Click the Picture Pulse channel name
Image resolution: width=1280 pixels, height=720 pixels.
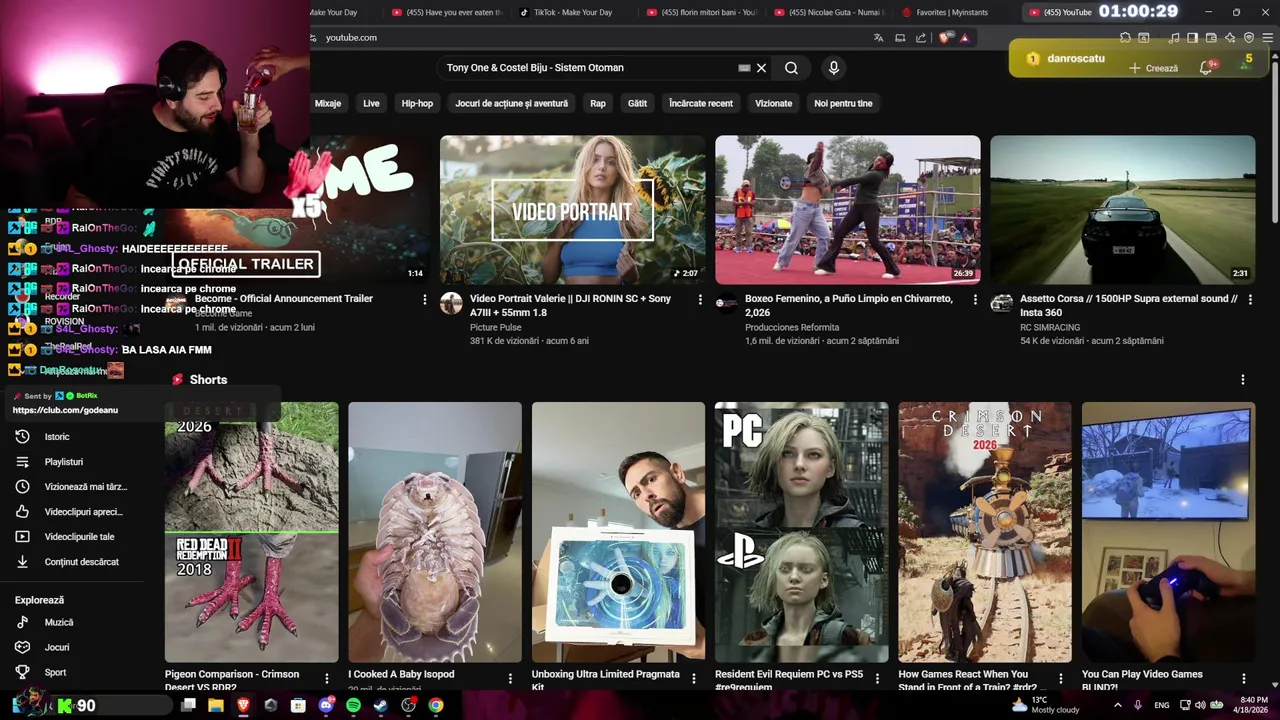[x=496, y=327]
